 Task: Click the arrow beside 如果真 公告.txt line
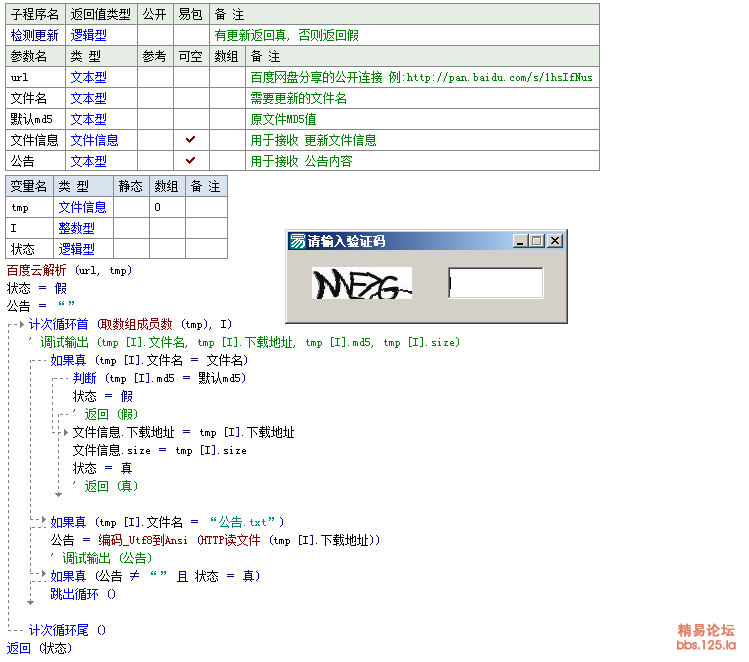point(44,520)
